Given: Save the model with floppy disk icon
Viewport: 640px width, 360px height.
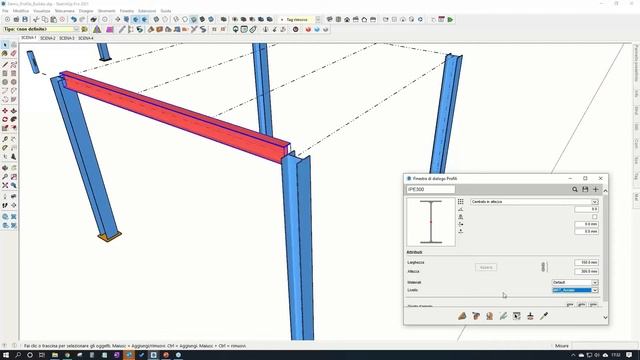Looking at the screenshot, I should tap(25, 20).
